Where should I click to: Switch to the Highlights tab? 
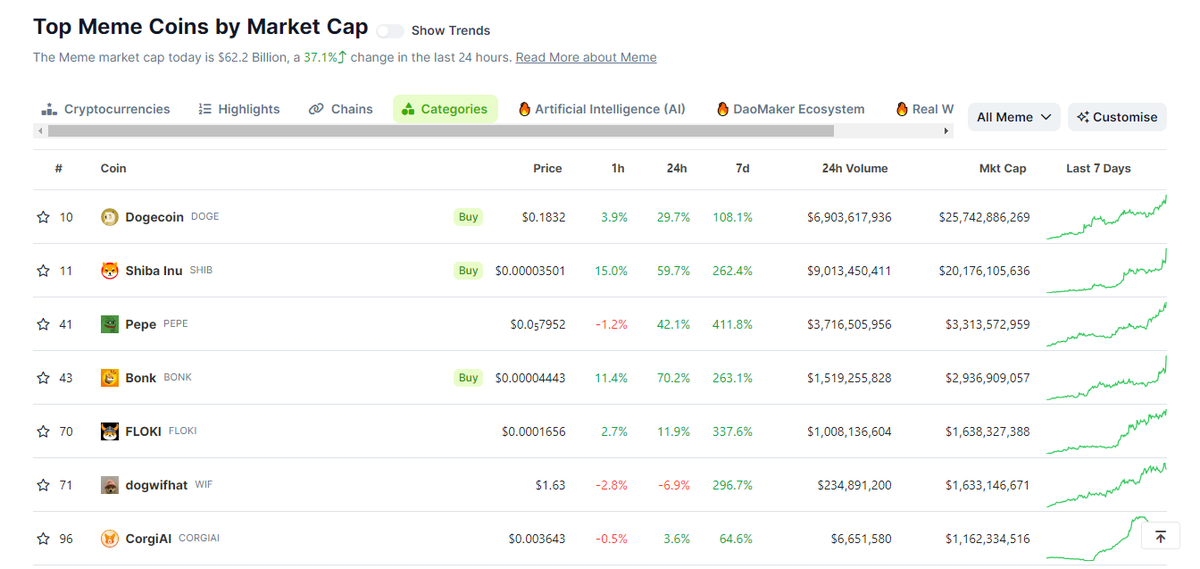[x=239, y=109]
